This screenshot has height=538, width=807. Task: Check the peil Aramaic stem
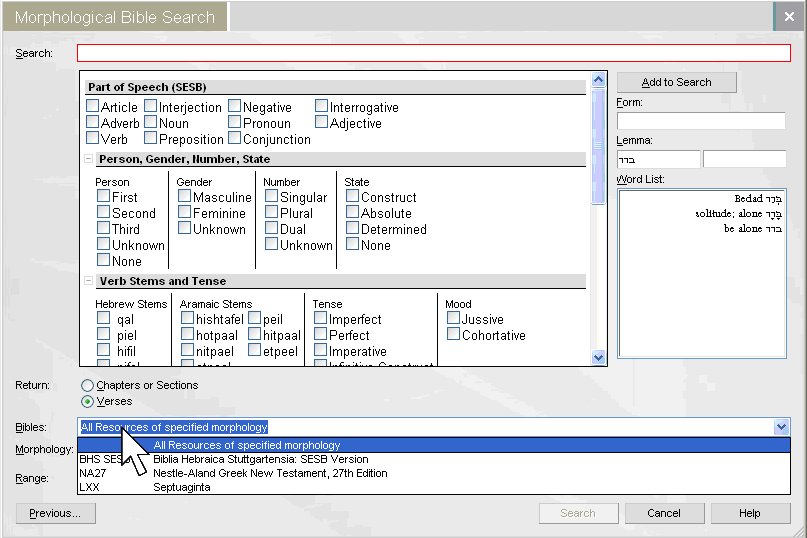[x=255, y=318]
